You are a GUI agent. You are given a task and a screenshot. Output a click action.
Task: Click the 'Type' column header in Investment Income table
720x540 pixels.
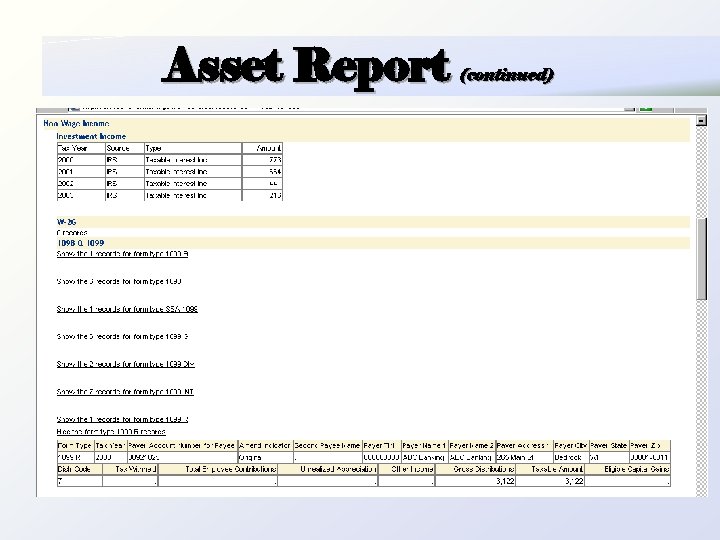tap(193, 148)
